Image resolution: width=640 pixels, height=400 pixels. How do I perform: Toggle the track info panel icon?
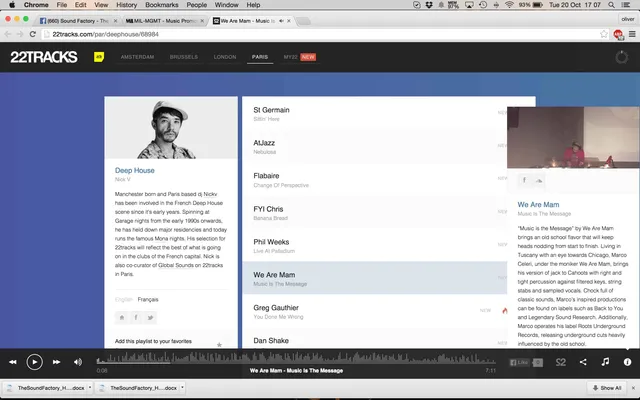627,362
